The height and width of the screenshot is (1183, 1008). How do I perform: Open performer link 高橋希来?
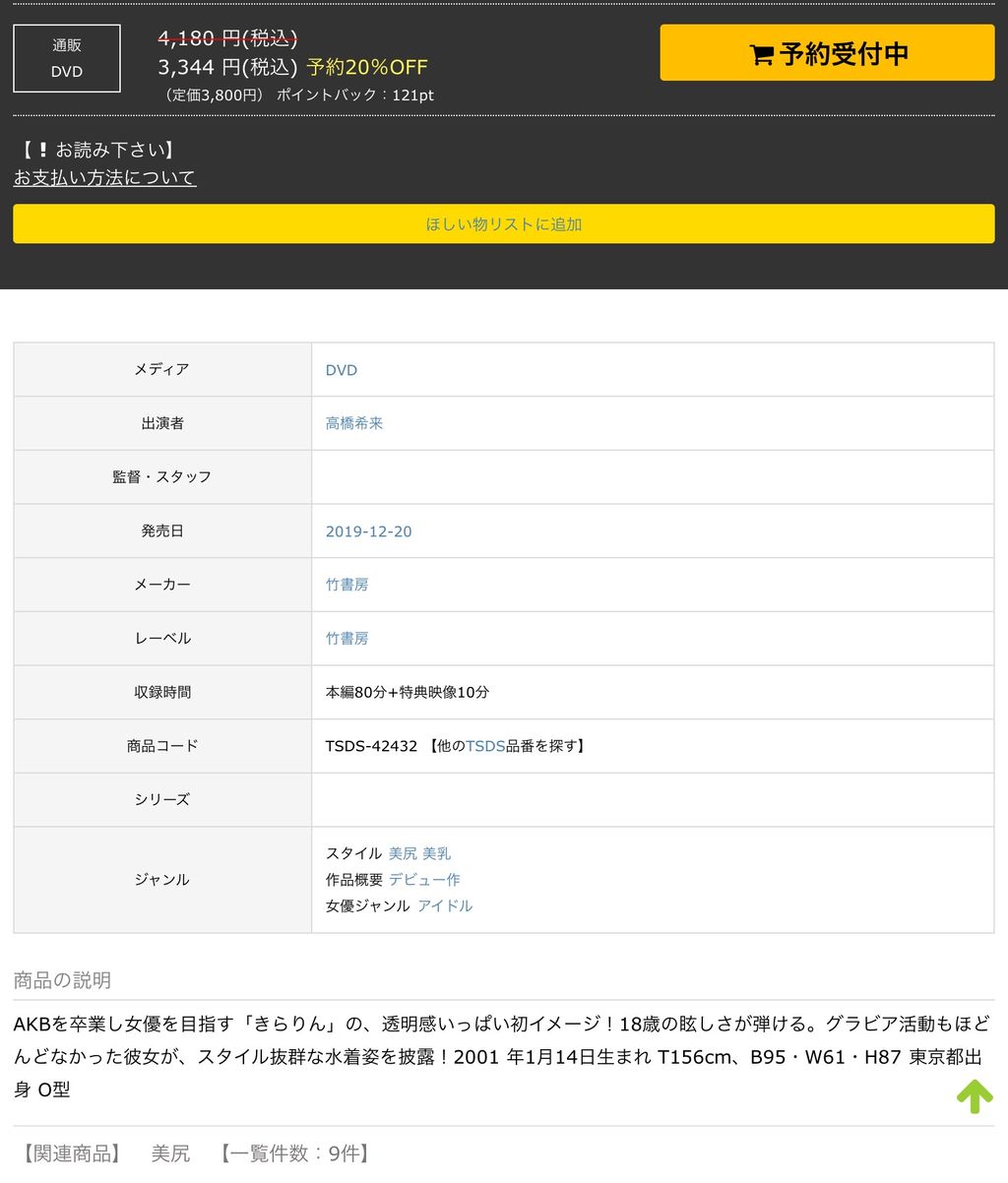[x=354, y=423]
